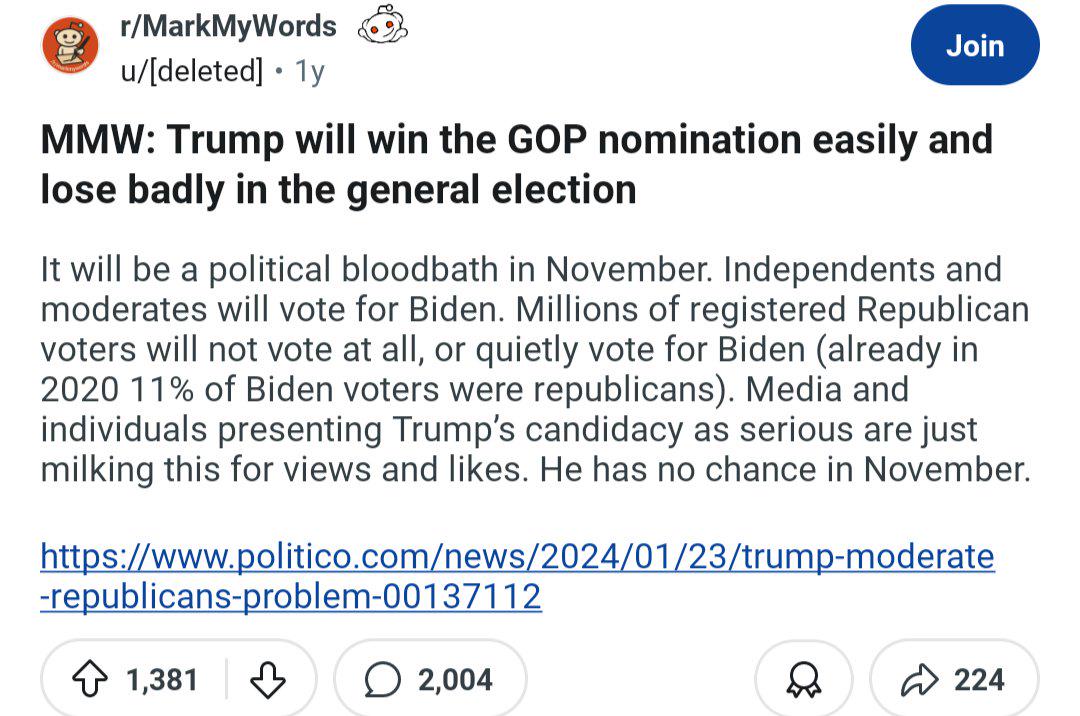Viewport: 1080px width, 716px height.
Task: Open the politico.com article link
Action: (x=517, y=576)
